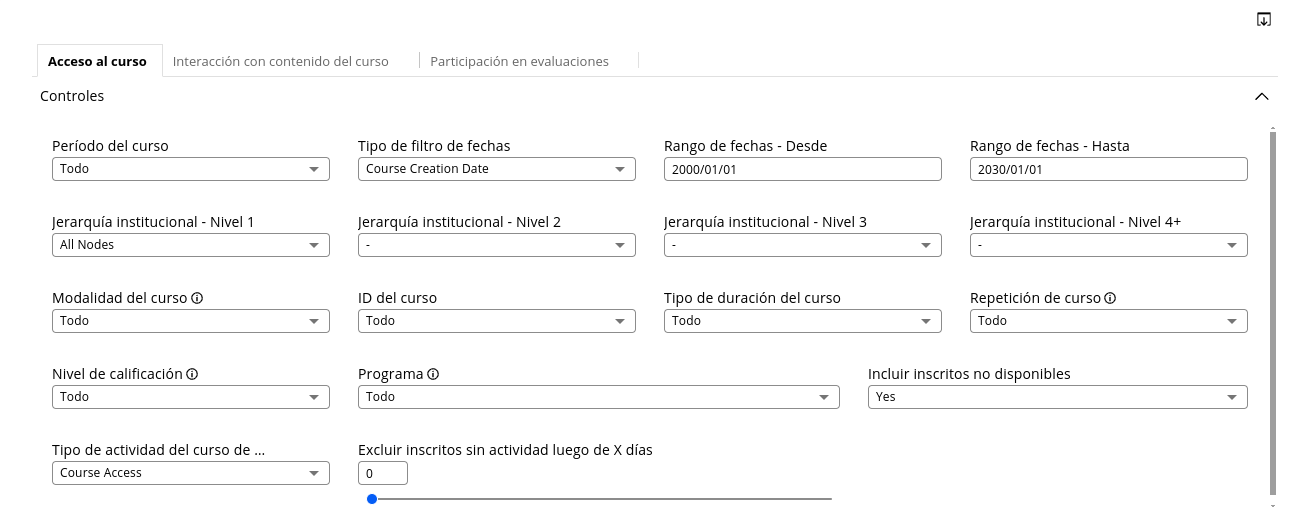The height and width of the screenshot is (517, 1309).
Task: Switch to Interacción con contenido del curso tab
Action: pos(280,61)
